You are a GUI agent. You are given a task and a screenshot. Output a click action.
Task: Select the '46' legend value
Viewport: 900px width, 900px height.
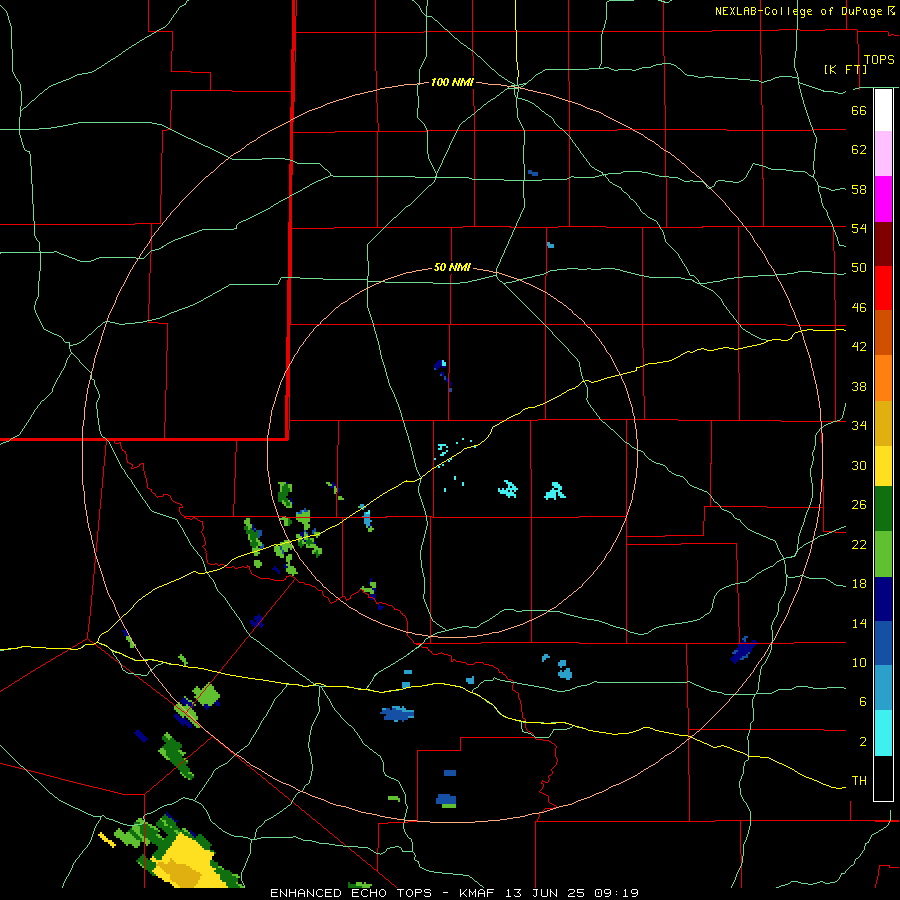click(859, 308)
